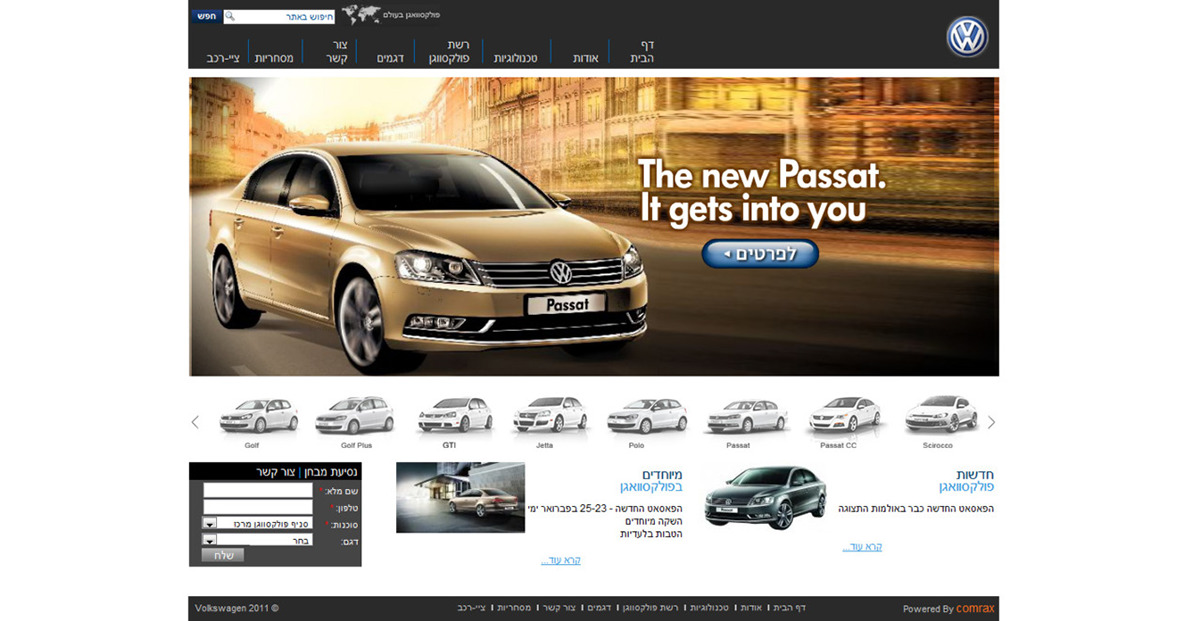Click the comrax link in the footer

(x=975, y=608)
